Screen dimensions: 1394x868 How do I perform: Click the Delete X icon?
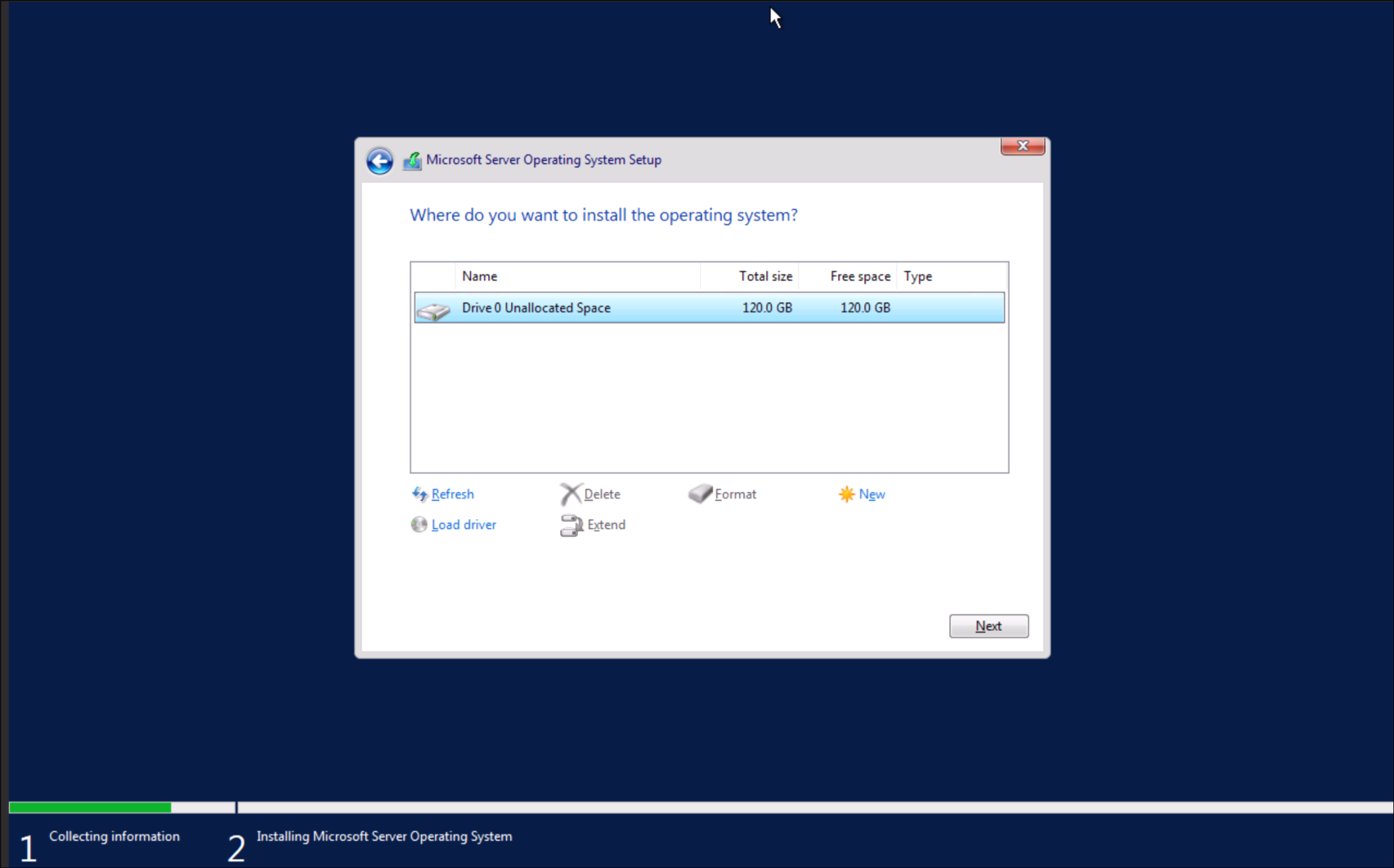pyautogui.click(x=570, y=494)
